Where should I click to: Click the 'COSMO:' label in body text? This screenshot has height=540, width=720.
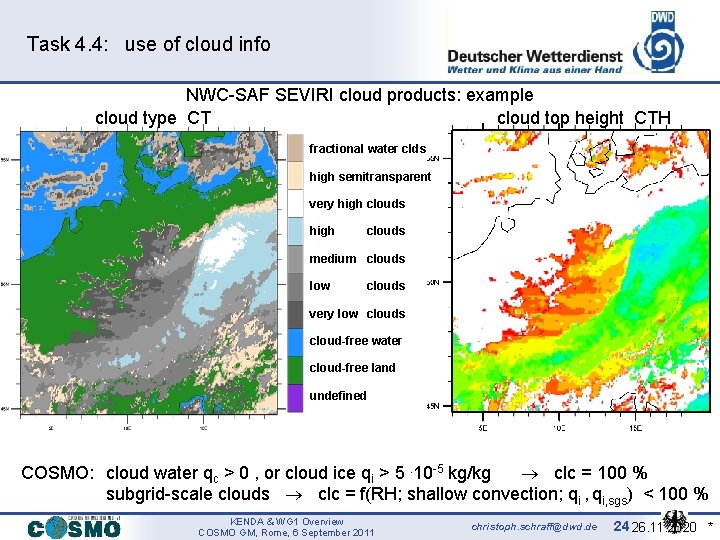coord(58,473)
